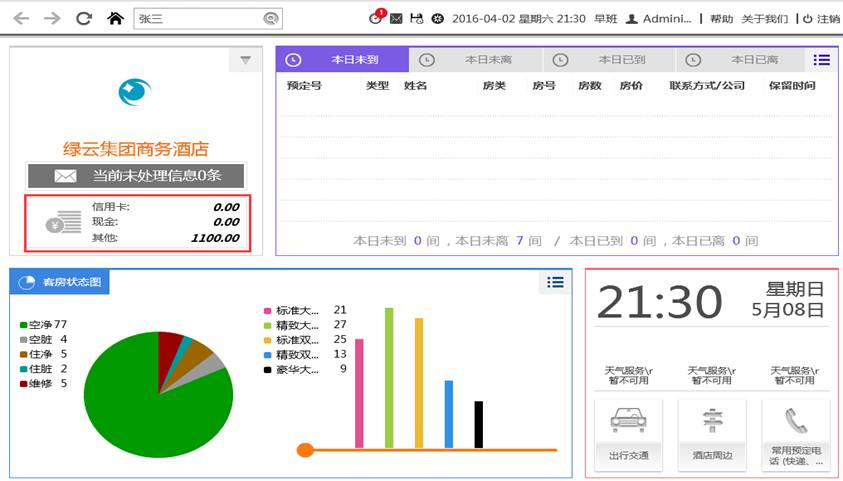The height and width of the screenshot is (481, 843).
Task: Click the 房数 column header
Action: (x=590, y=85)
